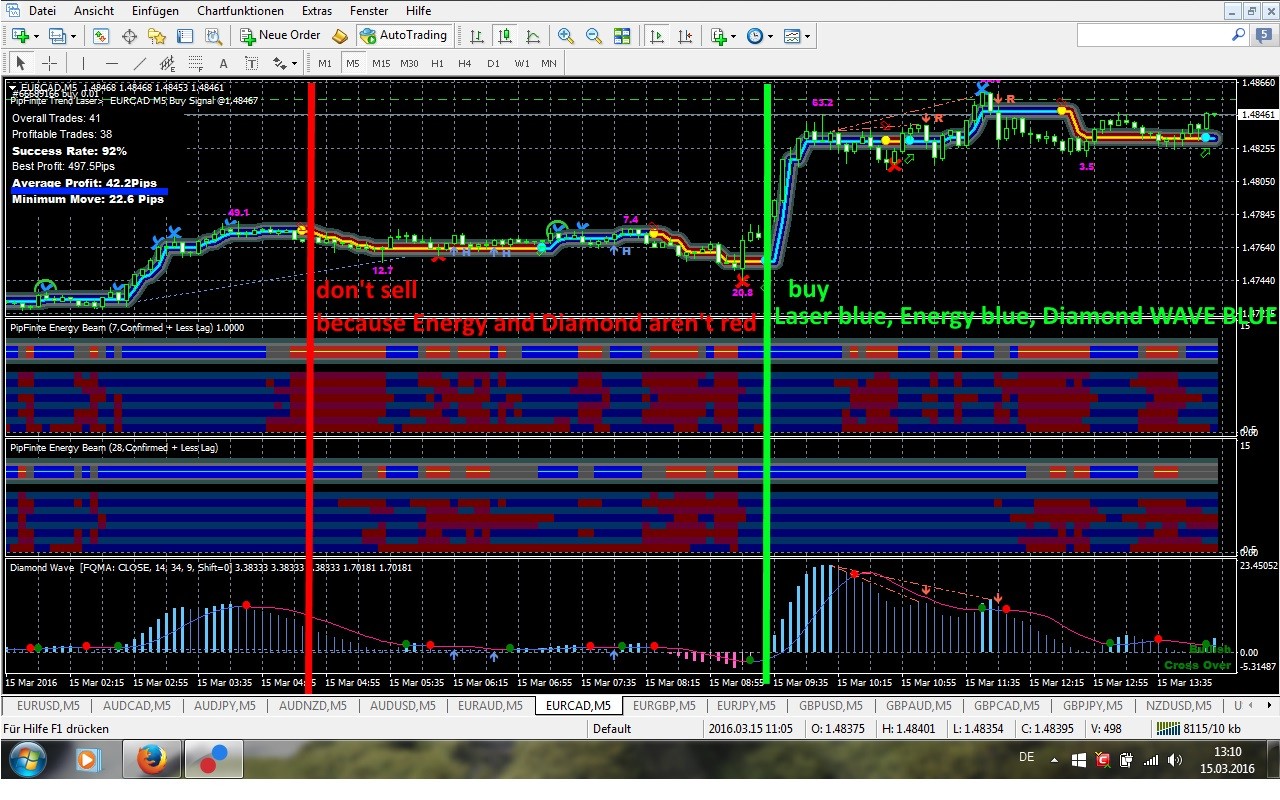Switch chart to candlestick mode
This screenshot has width=1280, height=800.
click(505, 36)
